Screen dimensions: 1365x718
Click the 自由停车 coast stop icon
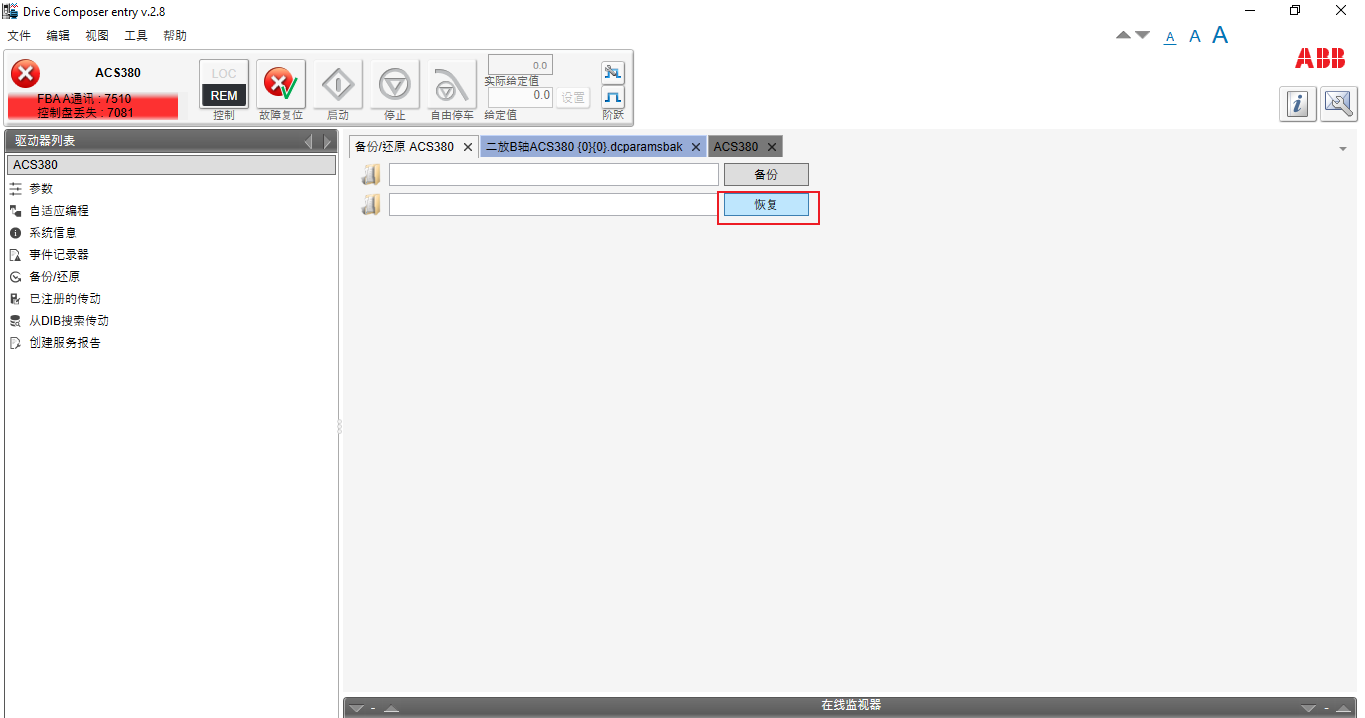[452, 83]
